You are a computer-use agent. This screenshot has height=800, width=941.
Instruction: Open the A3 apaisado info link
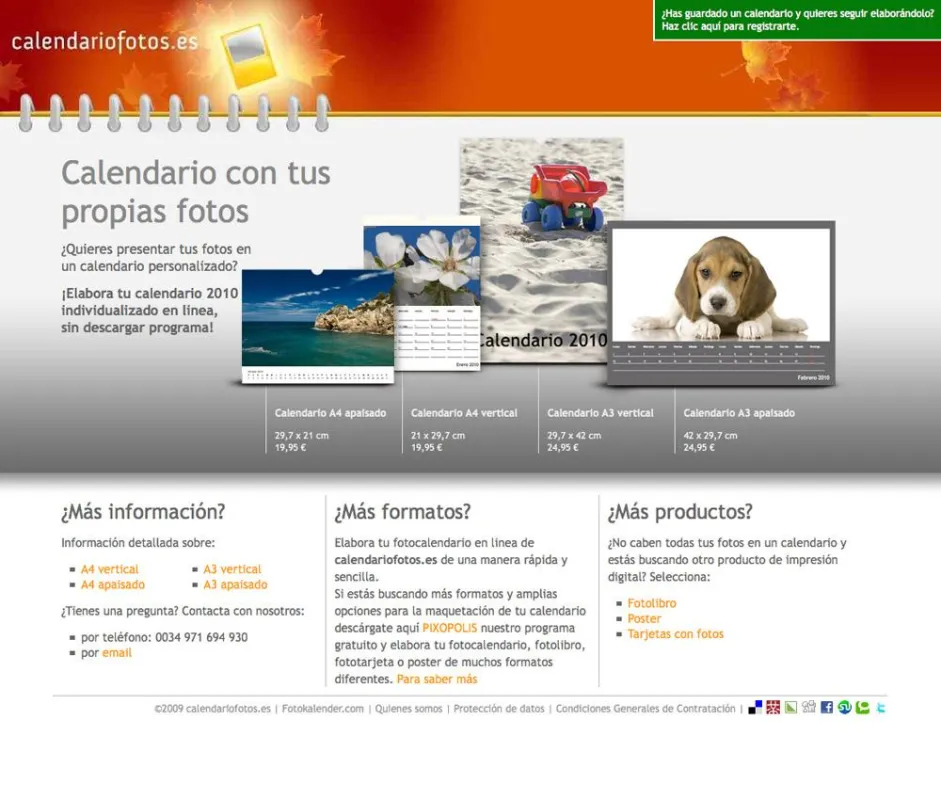coord(235,585)
